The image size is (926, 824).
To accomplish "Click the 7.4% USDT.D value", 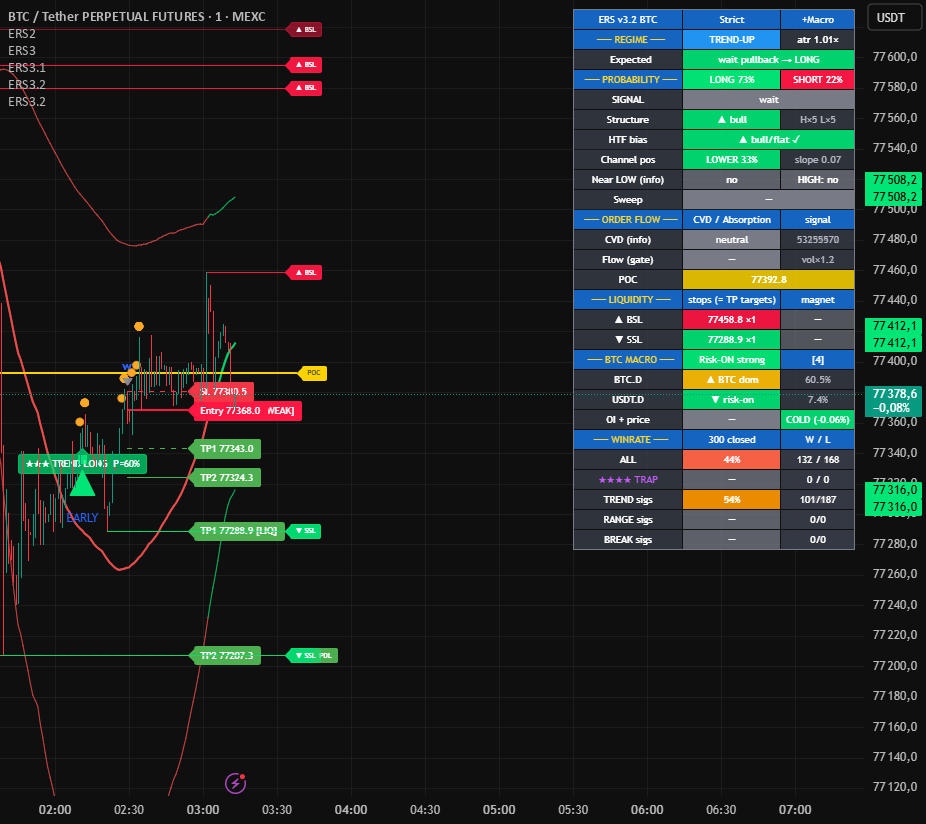I will coord(818,400).
